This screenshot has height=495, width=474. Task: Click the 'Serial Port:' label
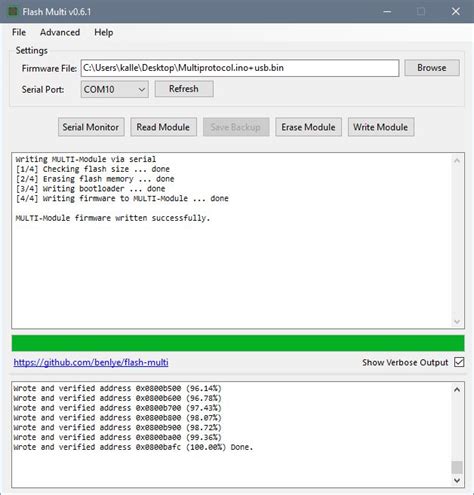coord(43,89)
